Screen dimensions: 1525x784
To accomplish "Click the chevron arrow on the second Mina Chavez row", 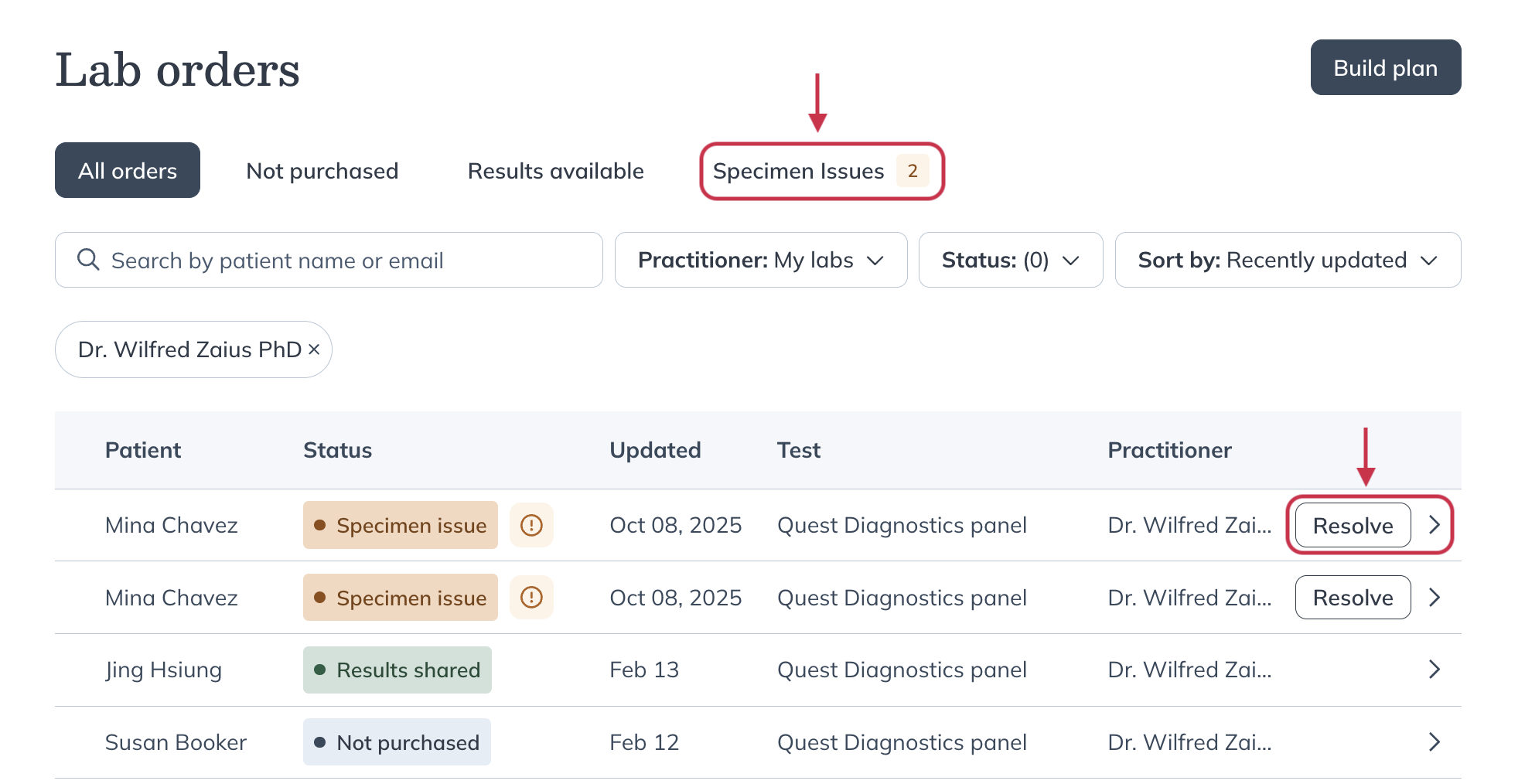I will coord(1435,597).
